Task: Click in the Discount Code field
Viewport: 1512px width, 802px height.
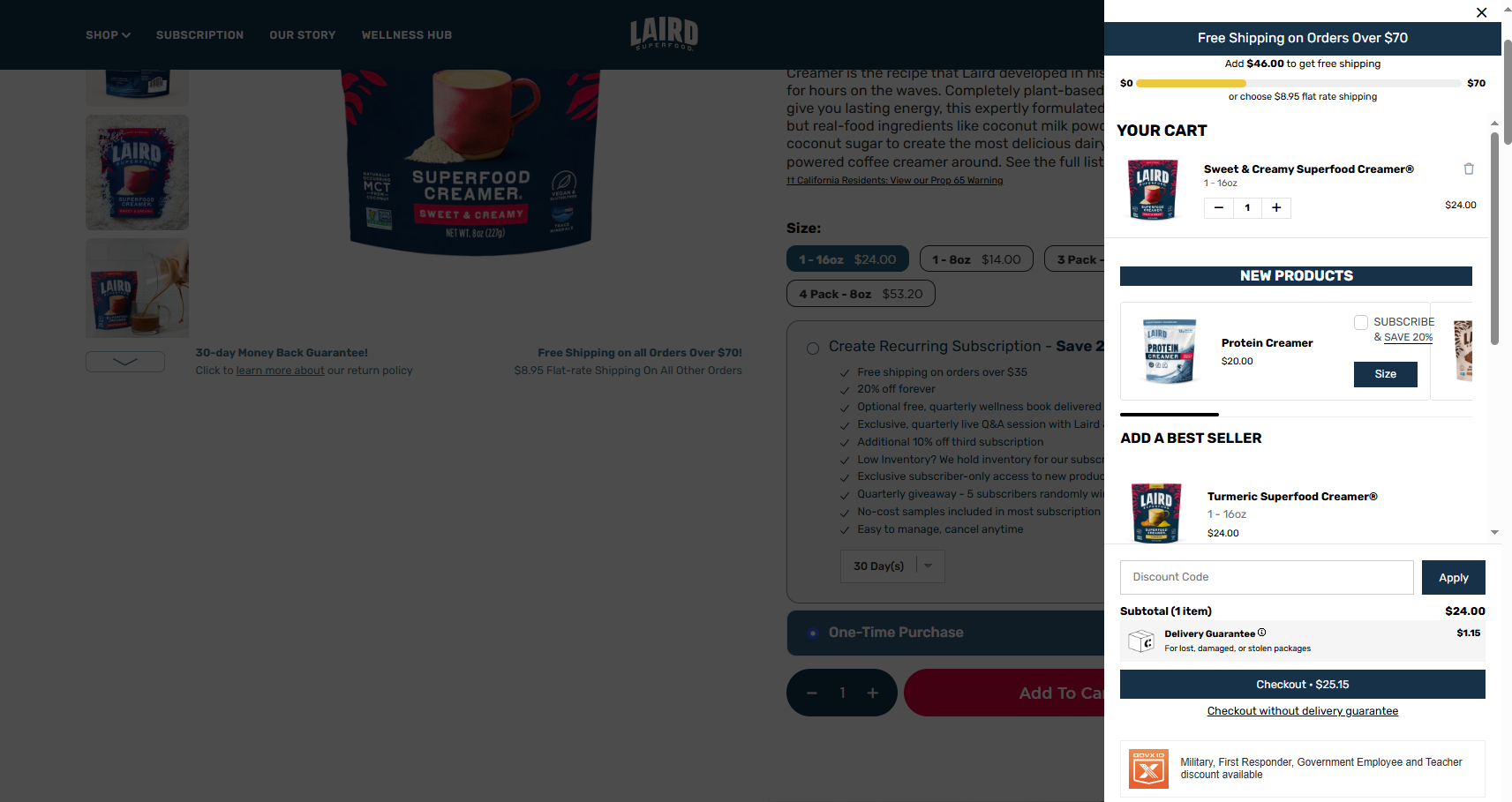Action: (x=1267, y=577)
